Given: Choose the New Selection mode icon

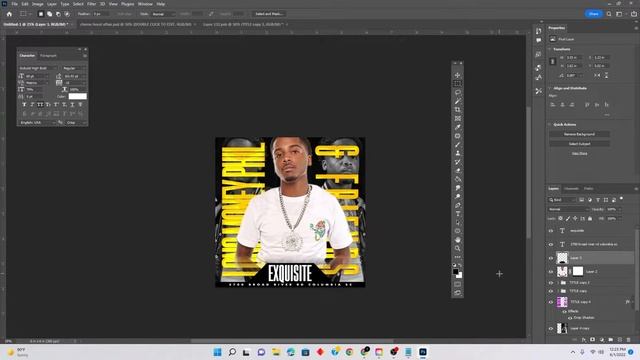Looking at the screenshot, I should click(x=41, y=14).
